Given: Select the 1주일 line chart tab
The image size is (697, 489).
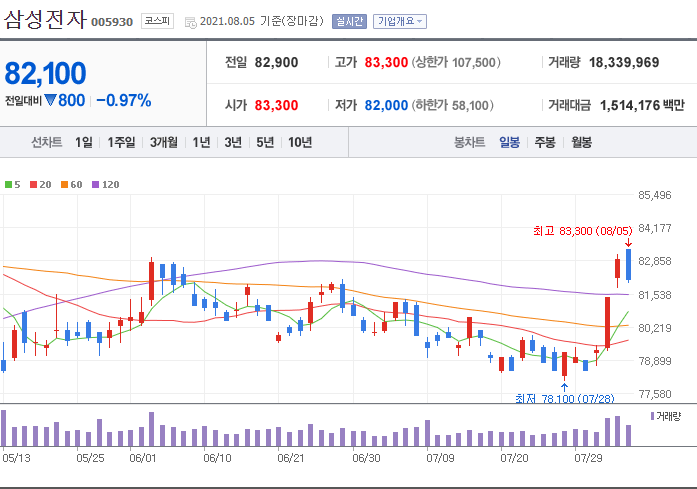Looking at the screenshot, I should [x=121, y=142].
